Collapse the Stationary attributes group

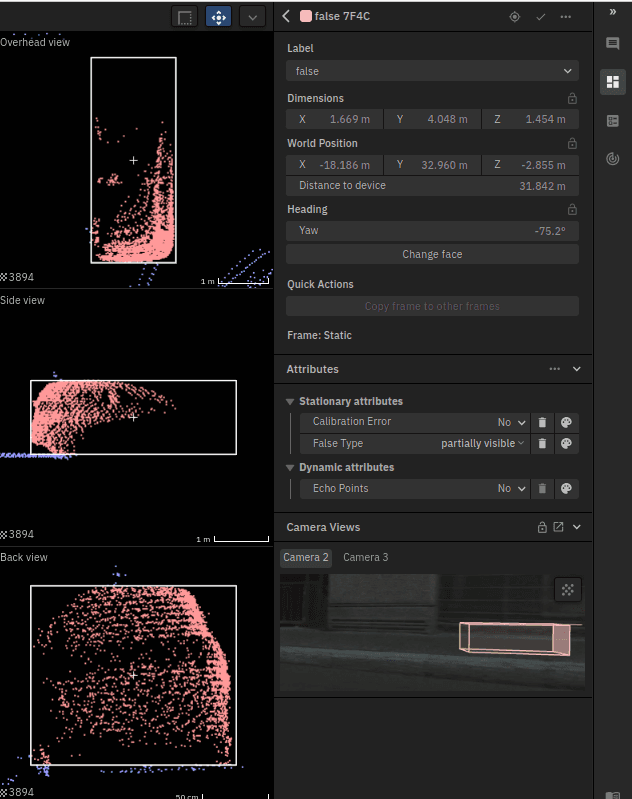coord(290,402)
